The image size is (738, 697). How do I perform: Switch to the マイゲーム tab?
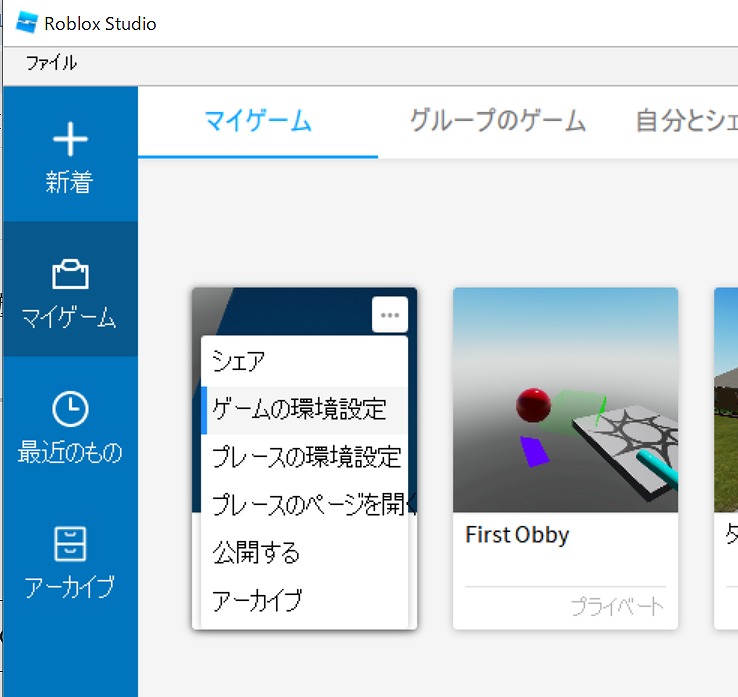tap(258, 121)
